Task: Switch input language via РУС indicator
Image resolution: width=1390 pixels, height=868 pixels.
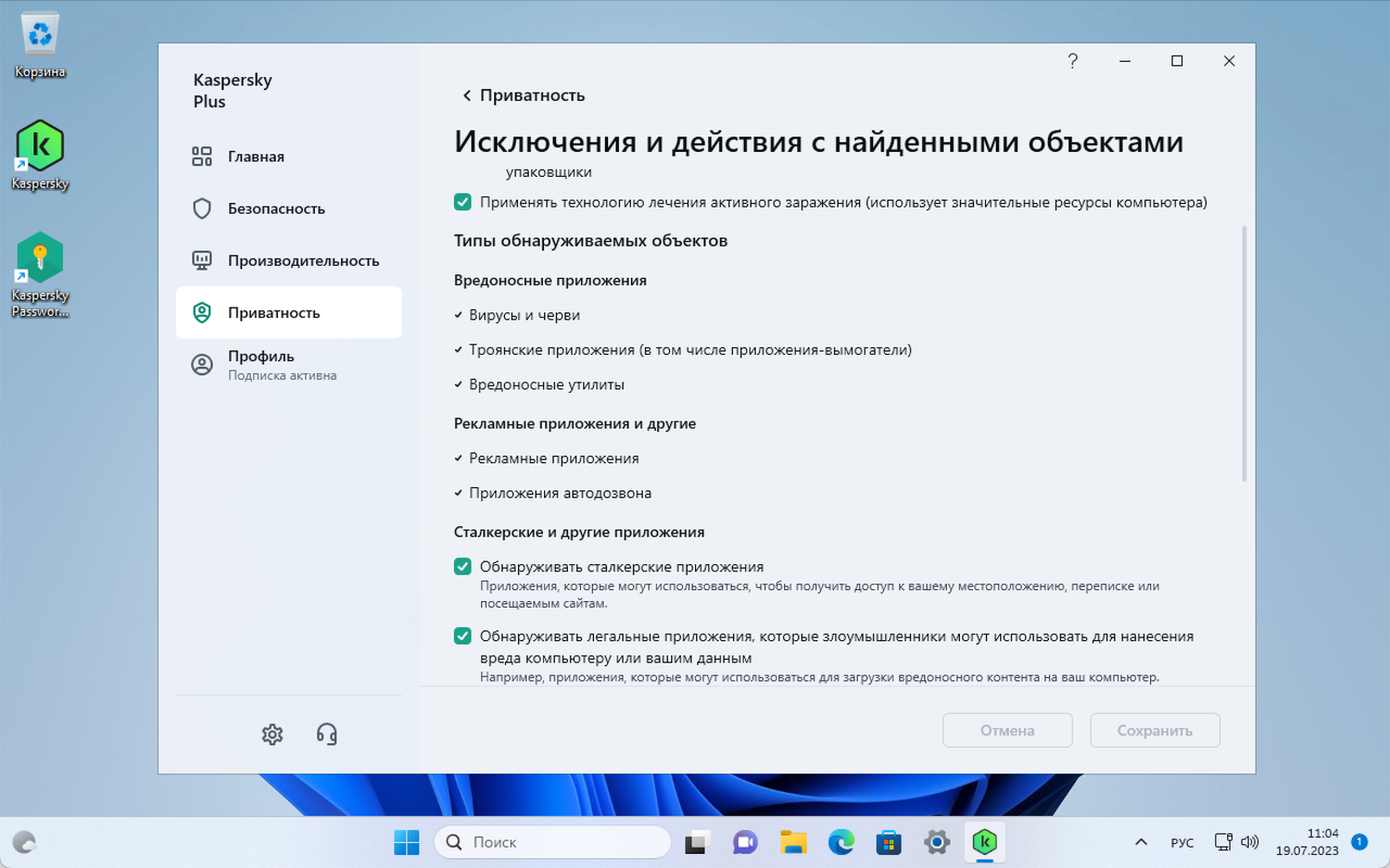Action: tap(1182, 843)
